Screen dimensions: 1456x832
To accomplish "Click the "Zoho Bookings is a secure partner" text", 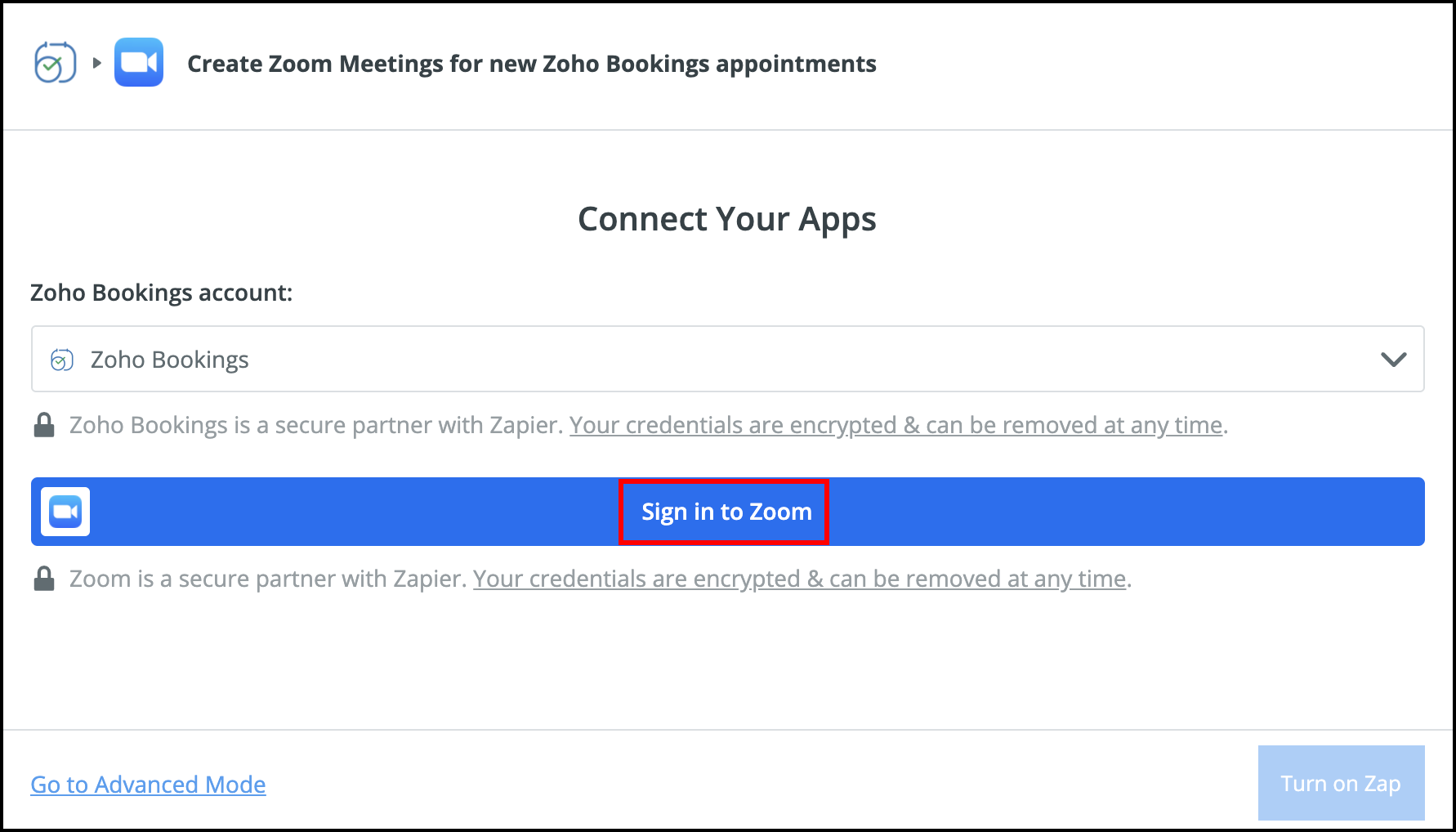I will point(315,425).
